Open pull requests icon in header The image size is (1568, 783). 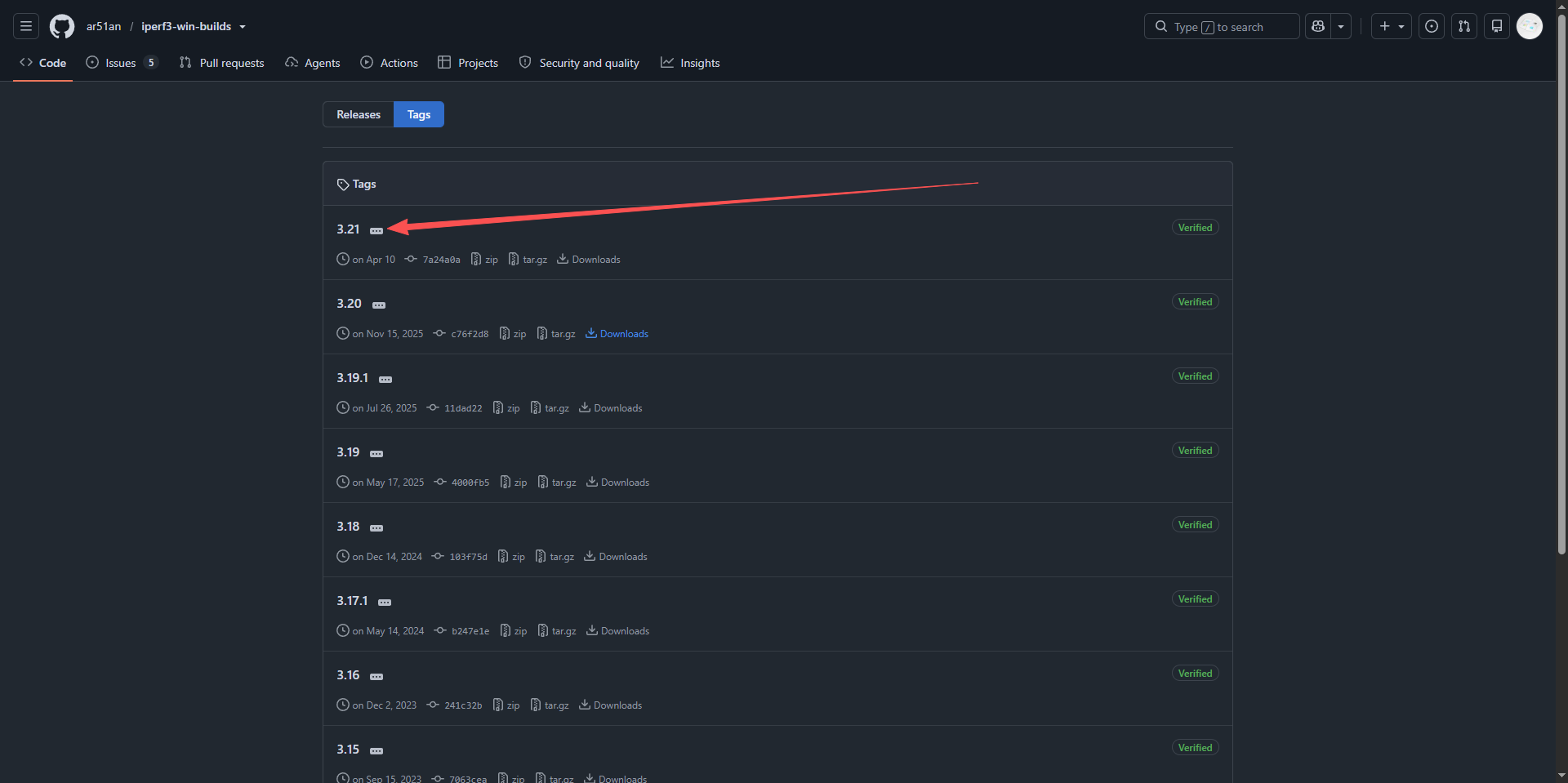tap(1464, 26)
